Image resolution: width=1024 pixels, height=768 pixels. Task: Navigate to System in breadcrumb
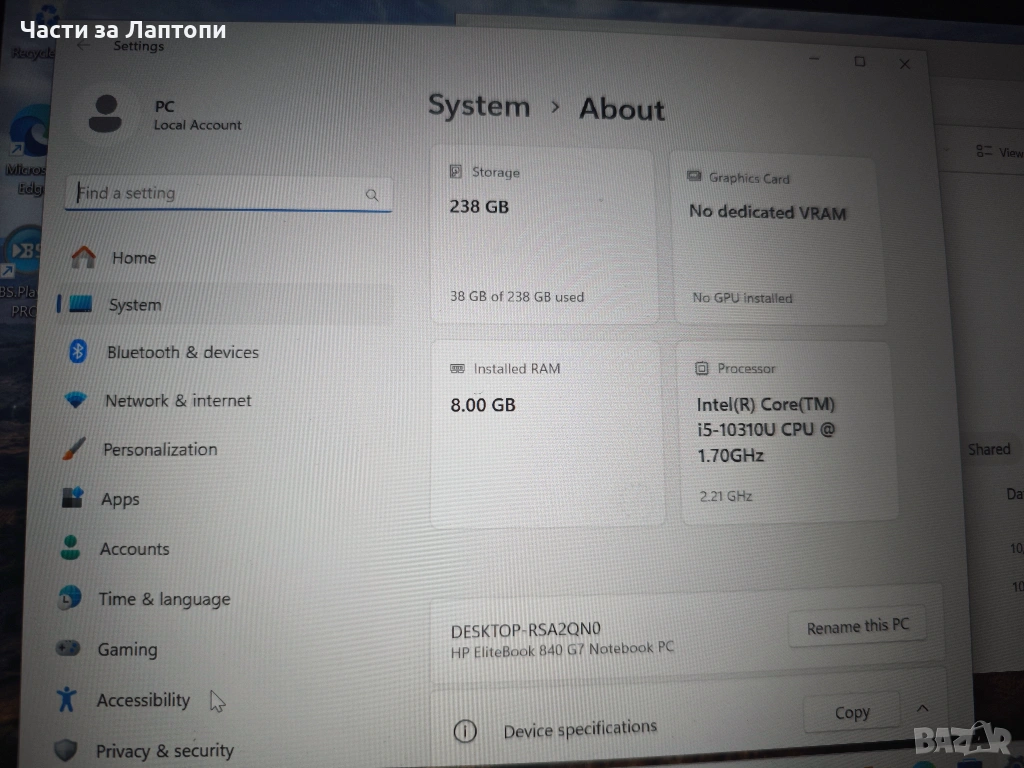click(479, 106)
